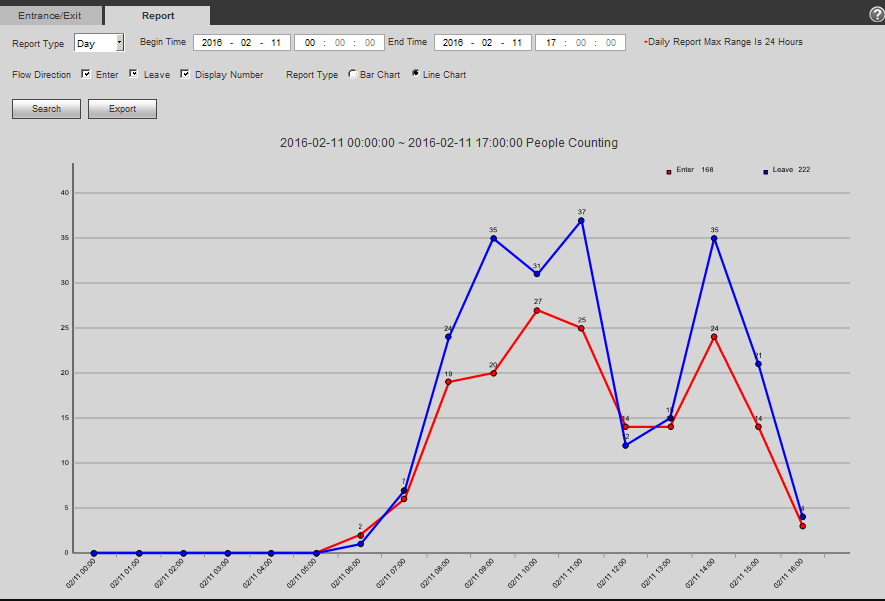Click the blue Leave legend marker
This screenshot has width=885, height=601.
(766, 171)
